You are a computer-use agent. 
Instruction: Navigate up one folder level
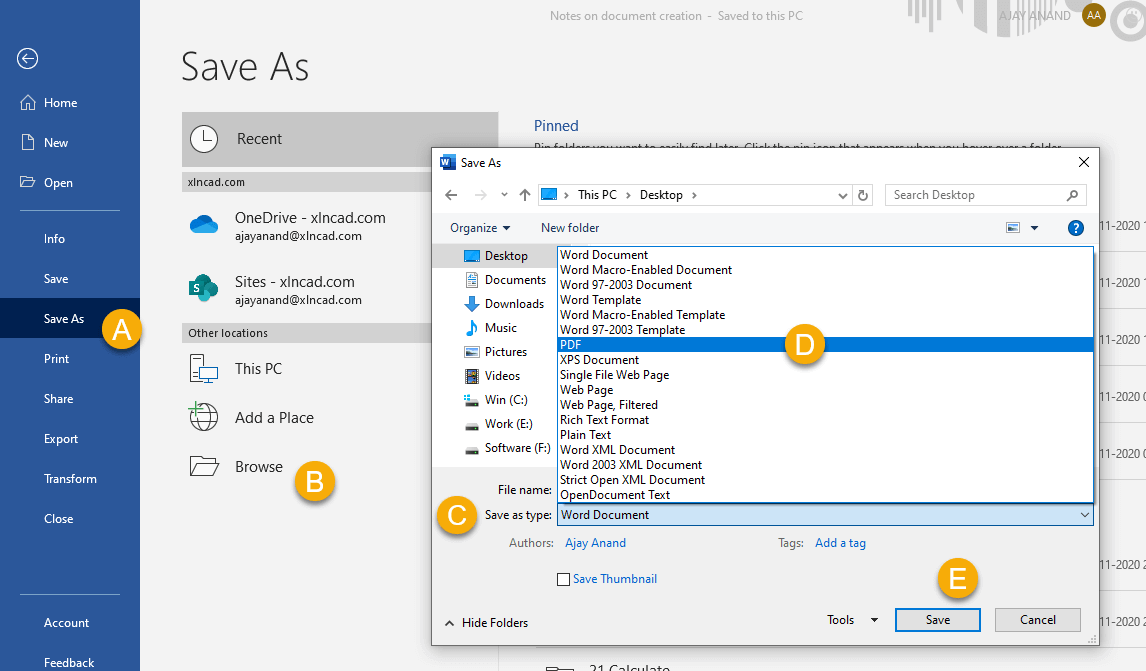(524, 194)
